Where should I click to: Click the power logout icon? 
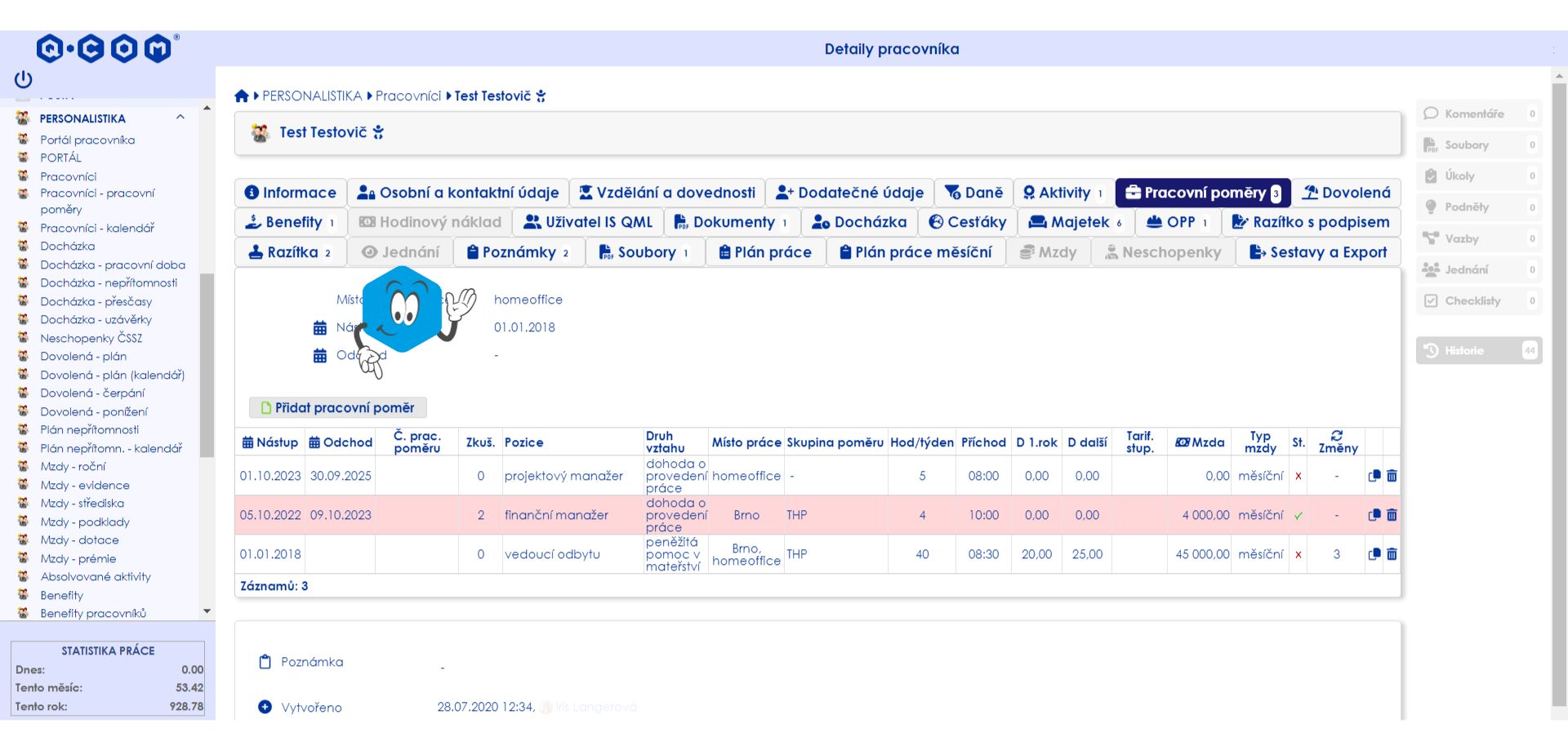pyautogui.click(x=23, y=79)
